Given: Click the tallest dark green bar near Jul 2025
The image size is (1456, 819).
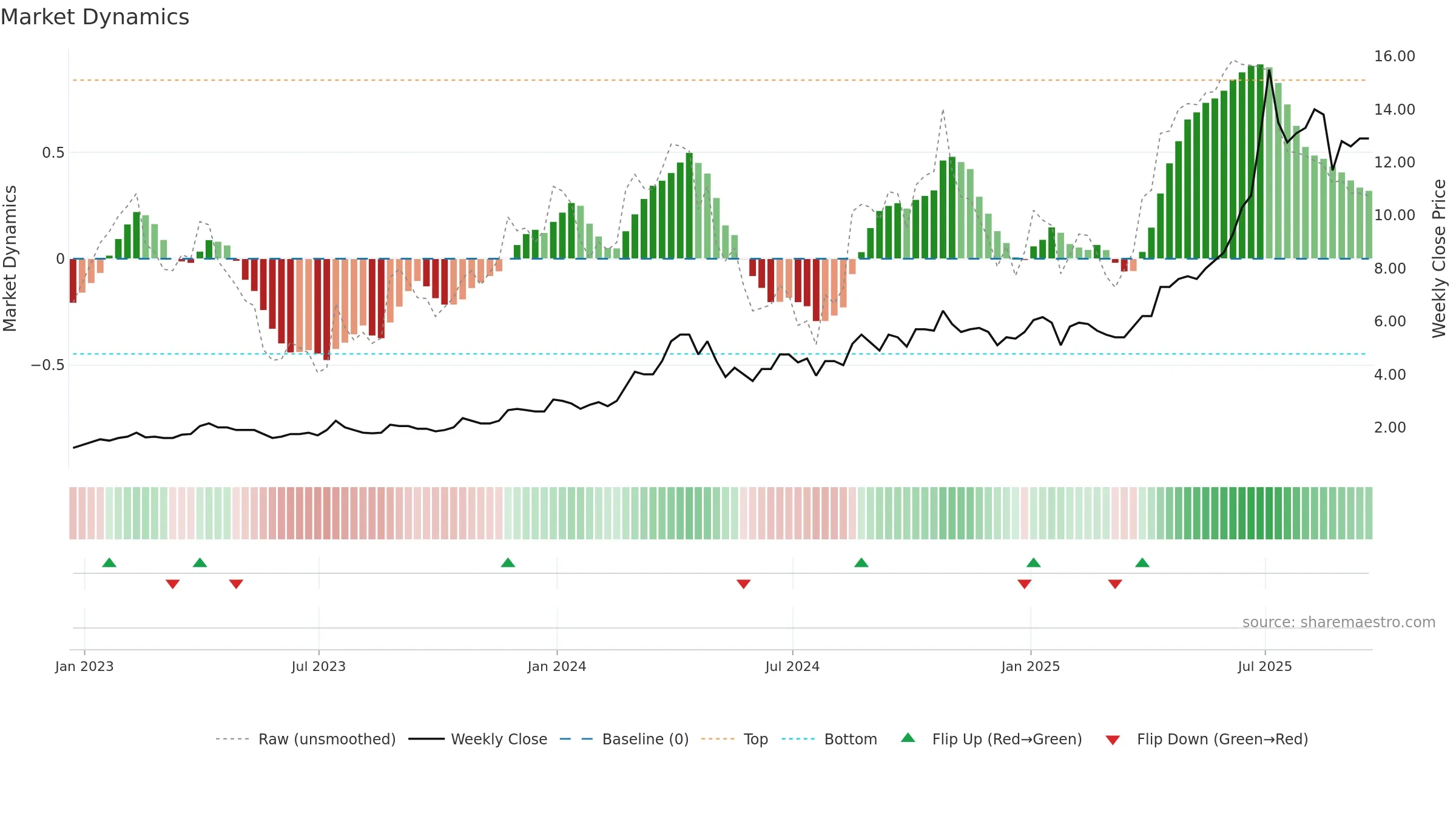Looking at the screenshot, I should (x=1260, y=161).
